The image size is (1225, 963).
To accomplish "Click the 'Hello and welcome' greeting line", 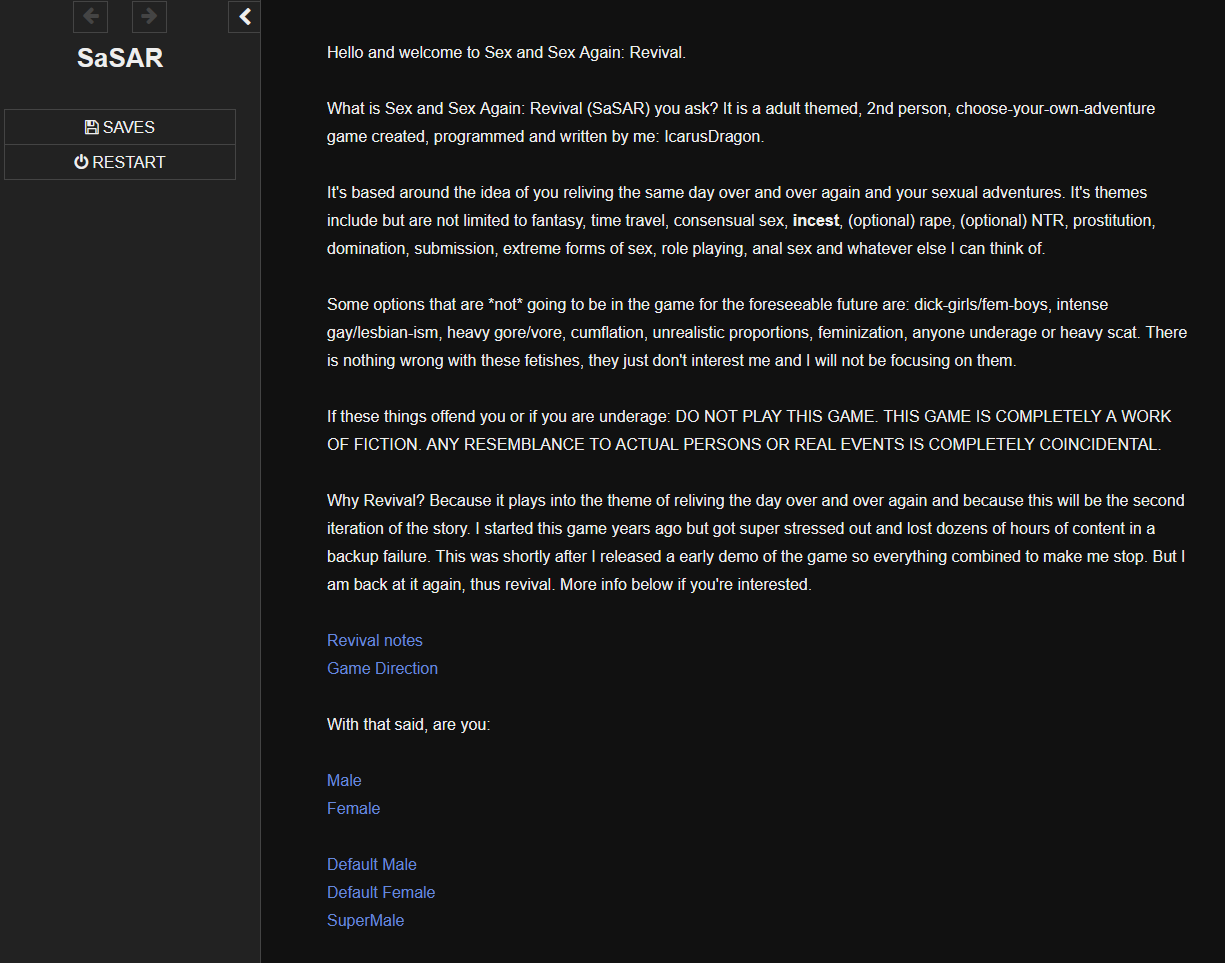I will (x=506, y=52).
